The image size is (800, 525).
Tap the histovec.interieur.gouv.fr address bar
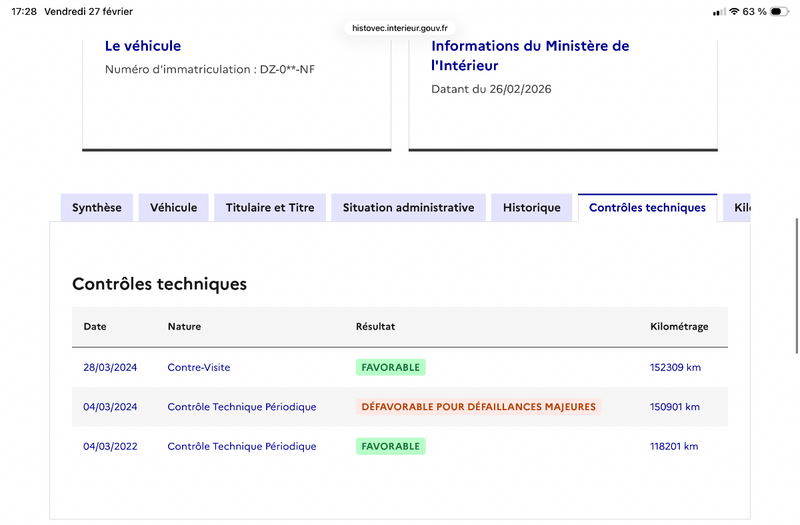point(400,29)
